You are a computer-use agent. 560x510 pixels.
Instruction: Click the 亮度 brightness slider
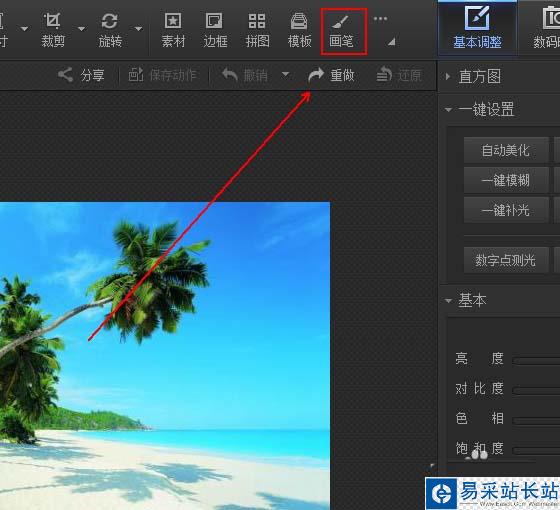(536, 360)
